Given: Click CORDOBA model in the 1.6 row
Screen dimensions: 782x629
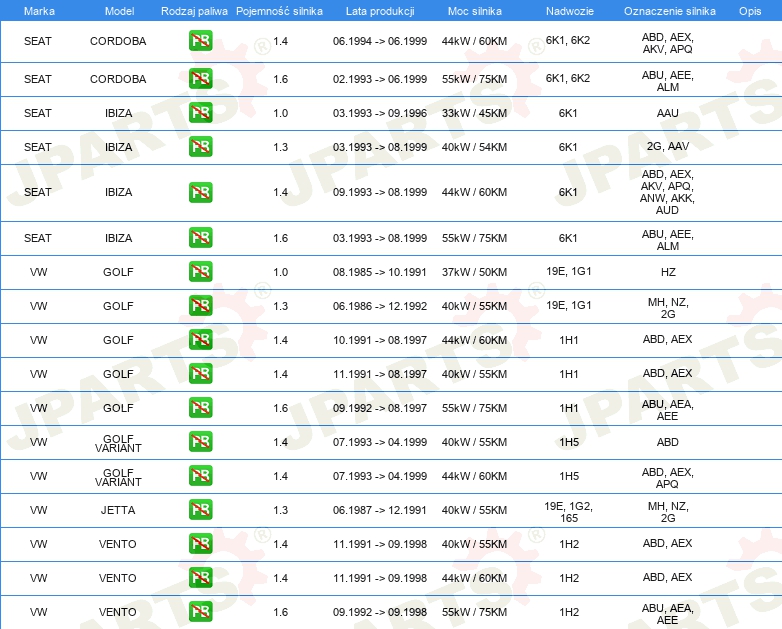Looking at the screenshot, I should [118, 79].
